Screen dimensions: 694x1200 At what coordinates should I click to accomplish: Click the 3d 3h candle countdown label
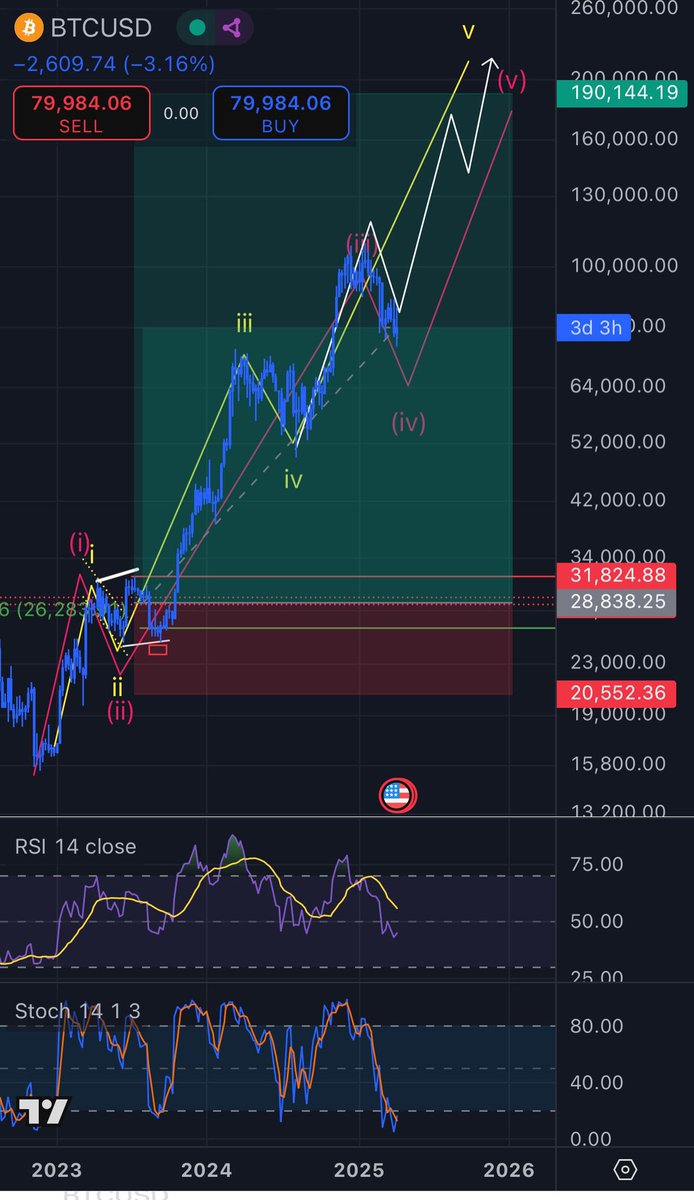click(x=594, y=326)
